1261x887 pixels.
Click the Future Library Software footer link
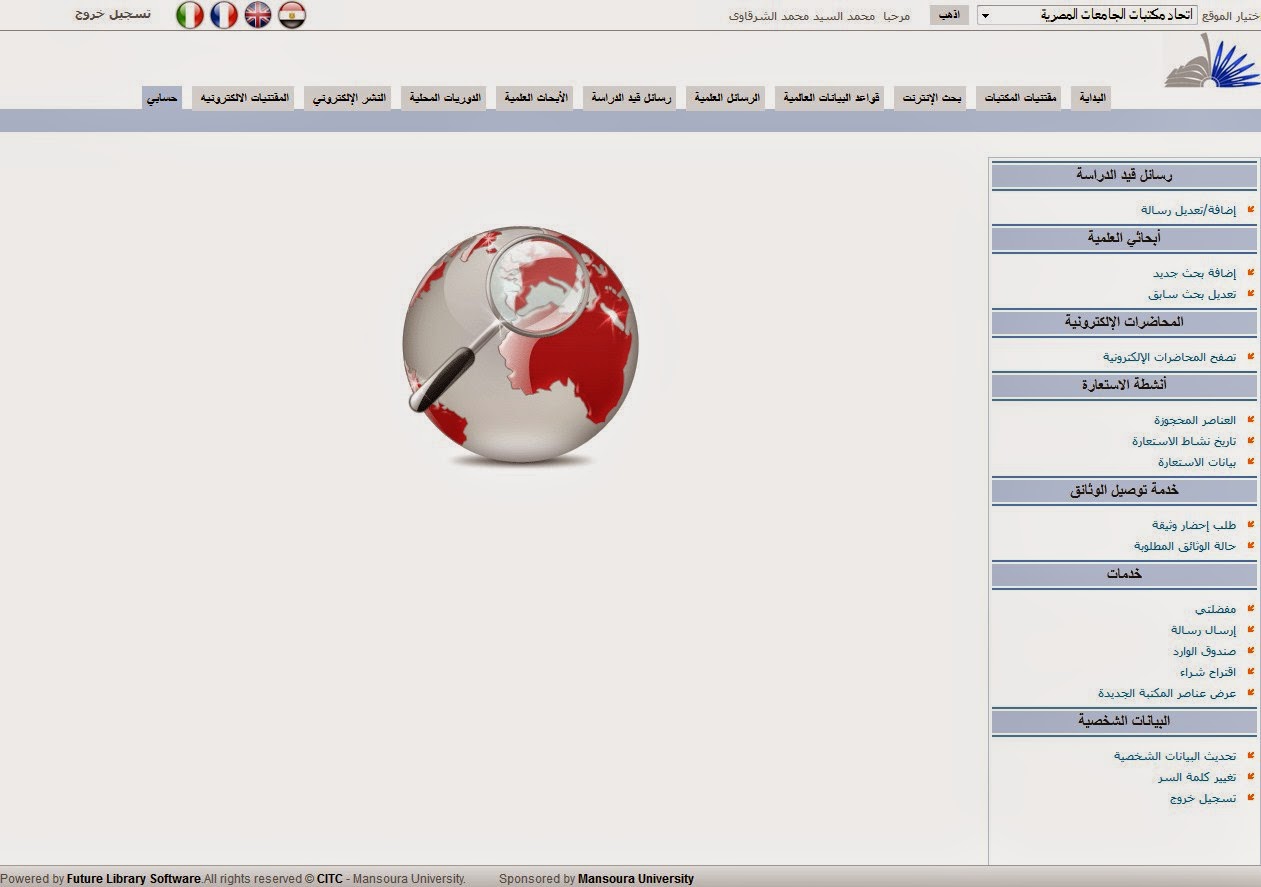click(134, 879)
